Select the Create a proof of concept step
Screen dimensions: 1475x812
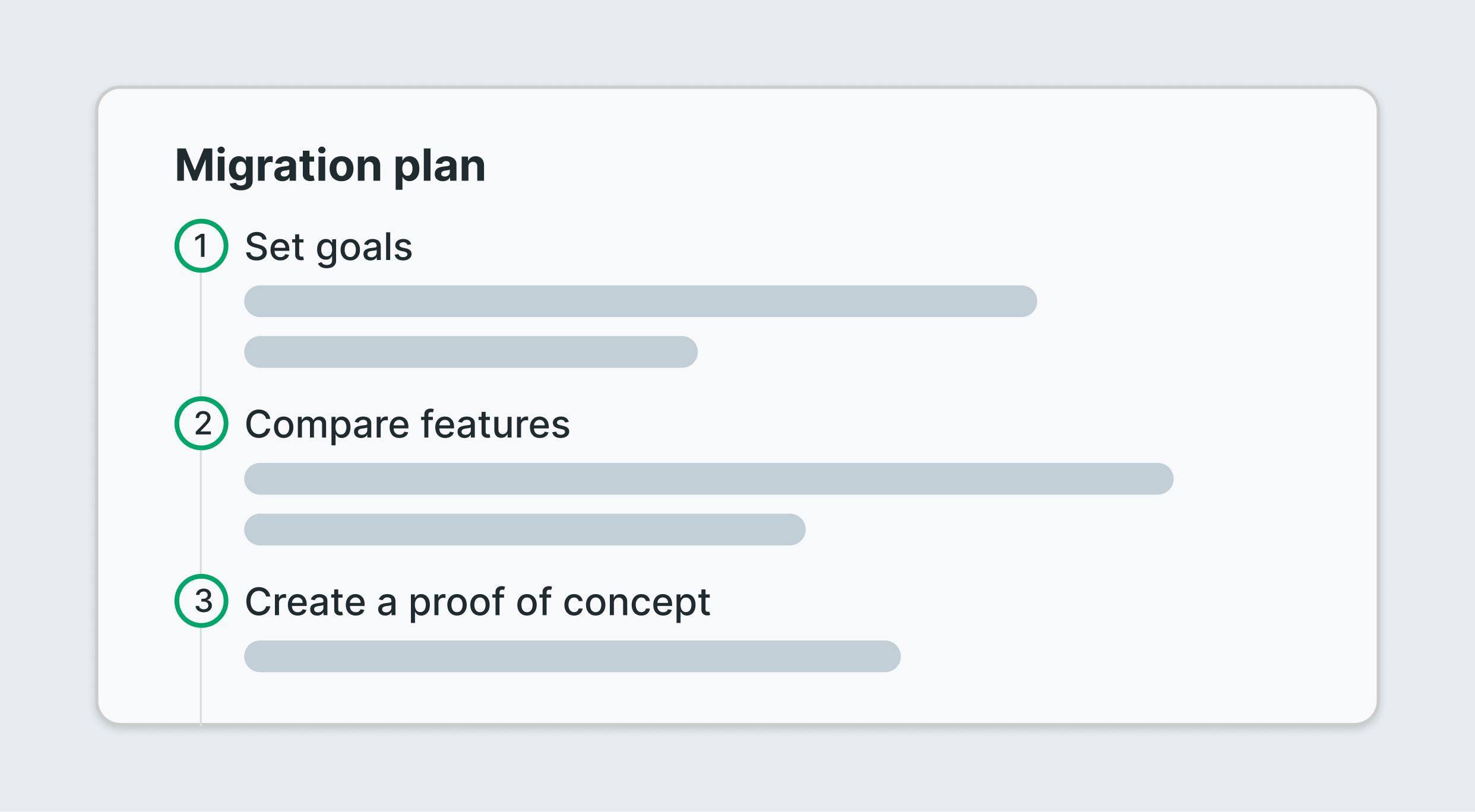coord(477,602)
